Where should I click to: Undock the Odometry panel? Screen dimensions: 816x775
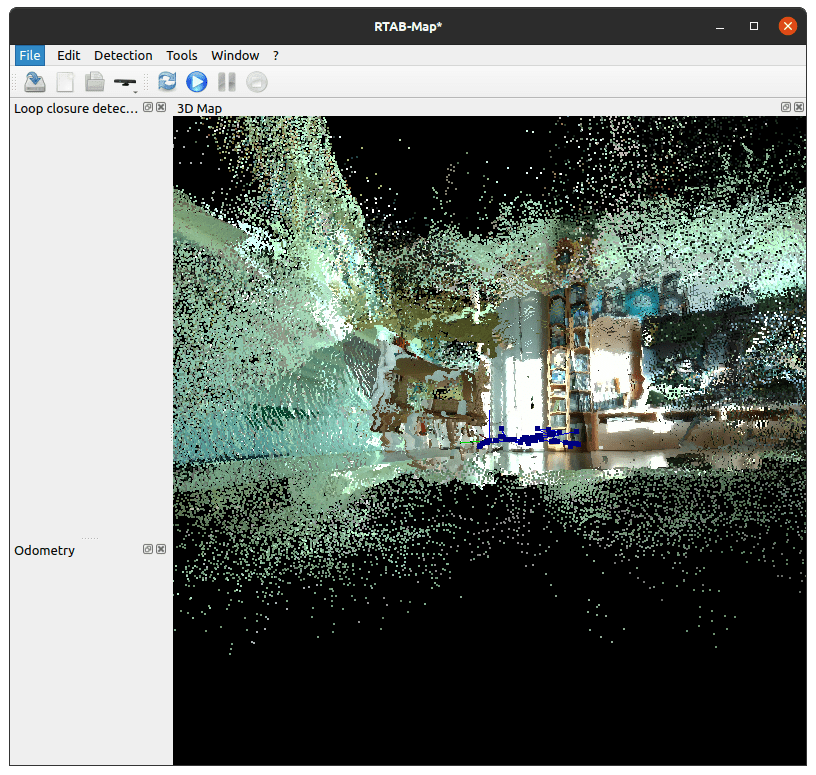click(148, 549)
